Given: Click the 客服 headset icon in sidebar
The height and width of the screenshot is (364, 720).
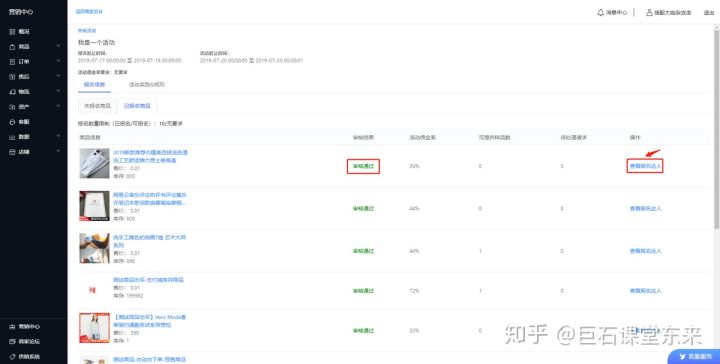Looking at the screenshot, I should click(x=12, y=122).
